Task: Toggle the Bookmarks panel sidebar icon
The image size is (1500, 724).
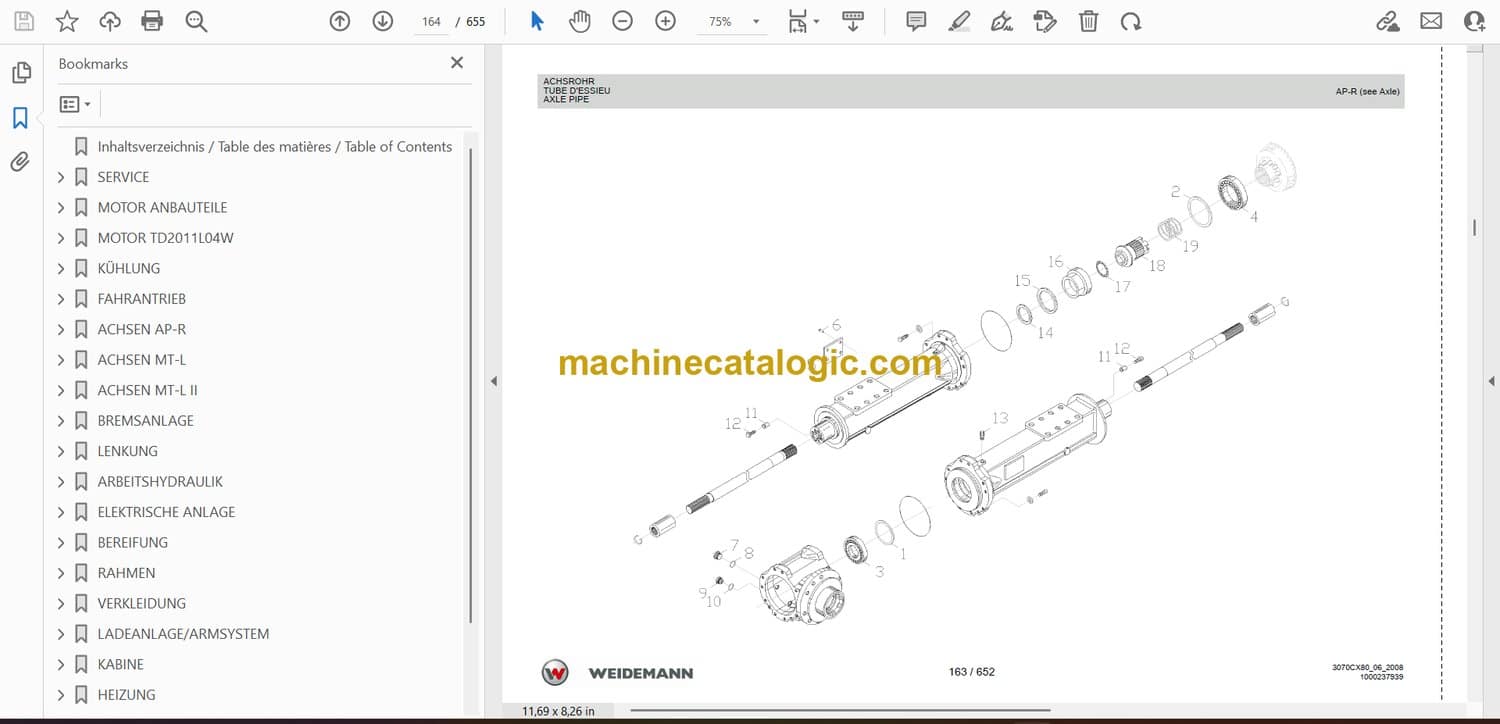Action: click(20, 118)
